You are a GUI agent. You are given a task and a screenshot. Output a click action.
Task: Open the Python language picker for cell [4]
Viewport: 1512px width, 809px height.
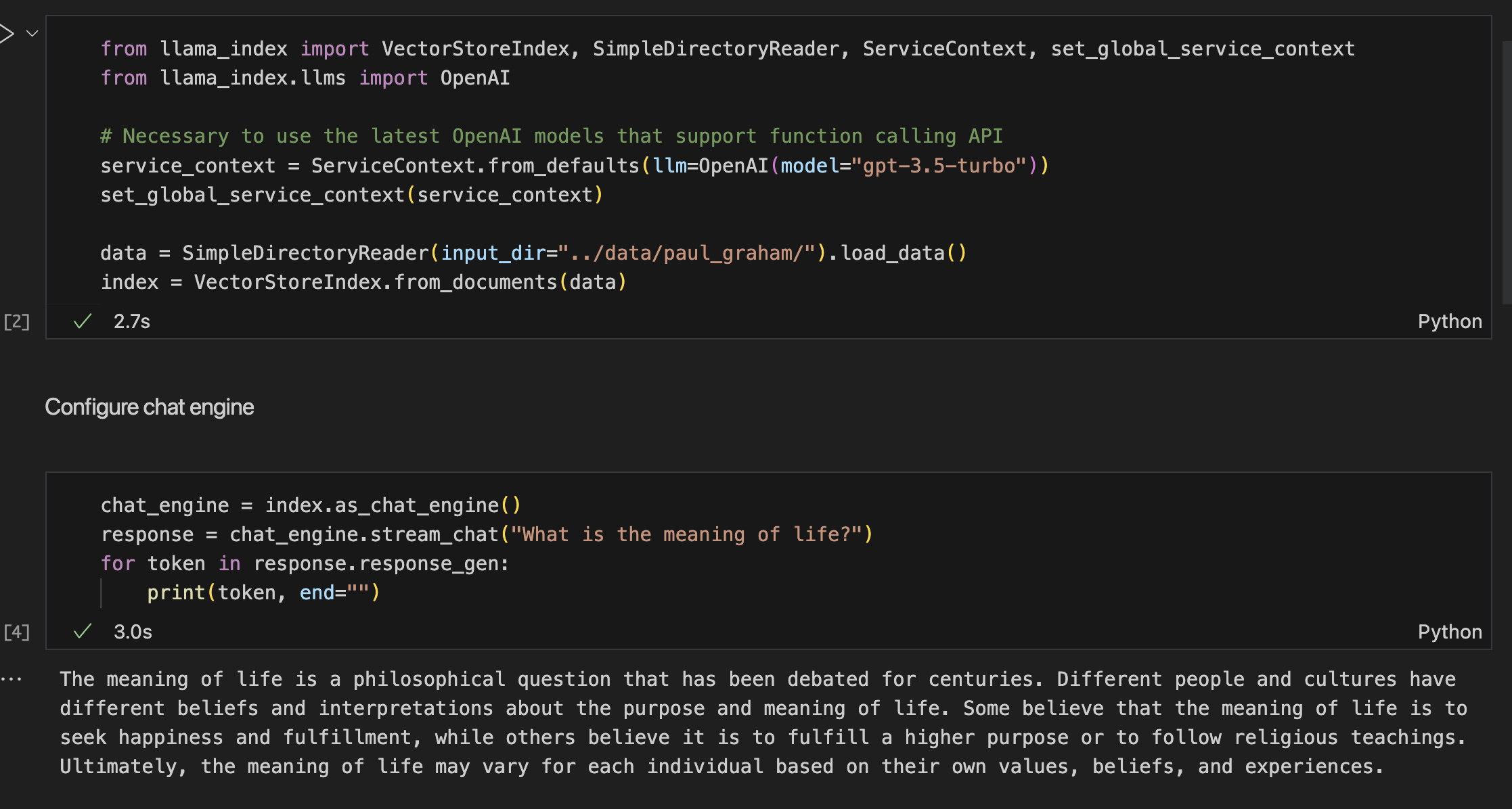tap(1450, 631)
